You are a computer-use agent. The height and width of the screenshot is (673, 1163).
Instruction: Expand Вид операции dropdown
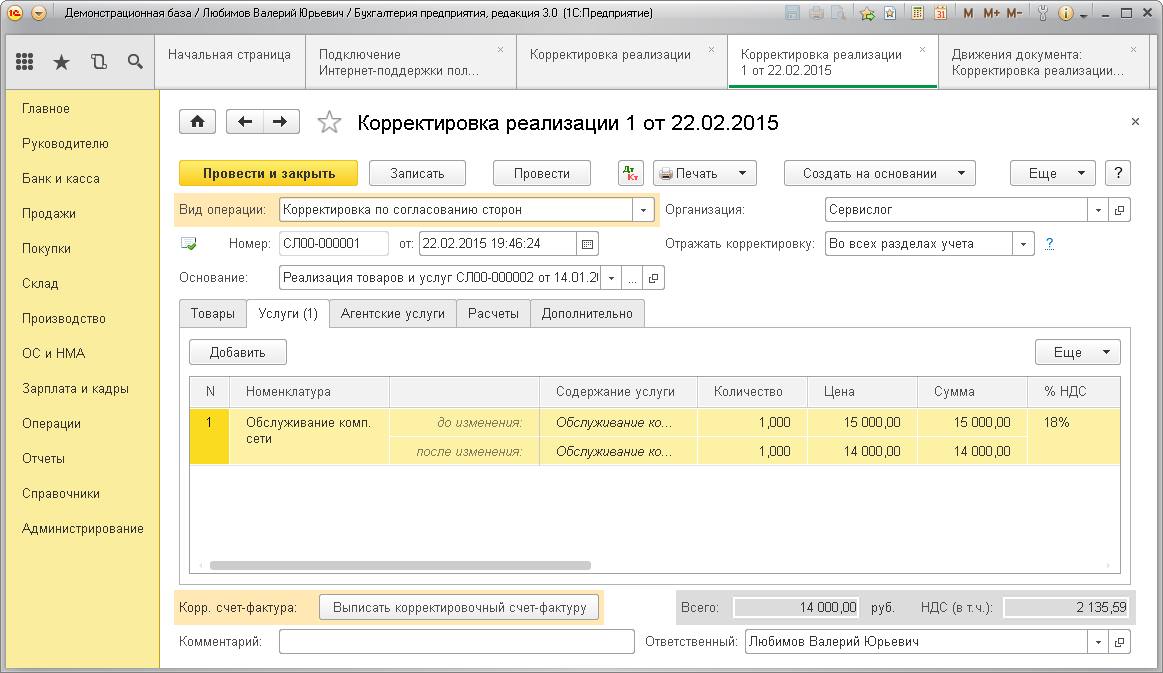click(643, 210)
